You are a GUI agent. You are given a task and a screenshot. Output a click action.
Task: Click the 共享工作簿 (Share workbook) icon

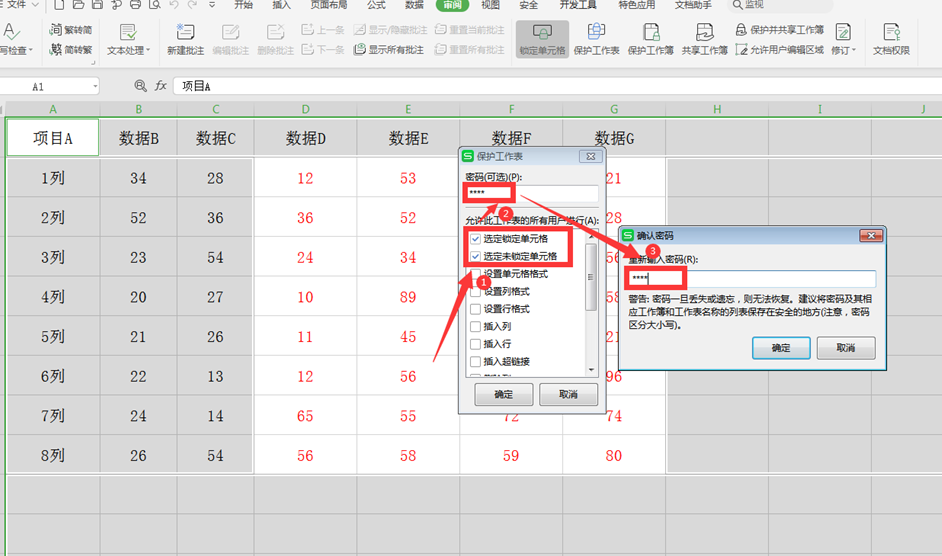pos(704,32)
